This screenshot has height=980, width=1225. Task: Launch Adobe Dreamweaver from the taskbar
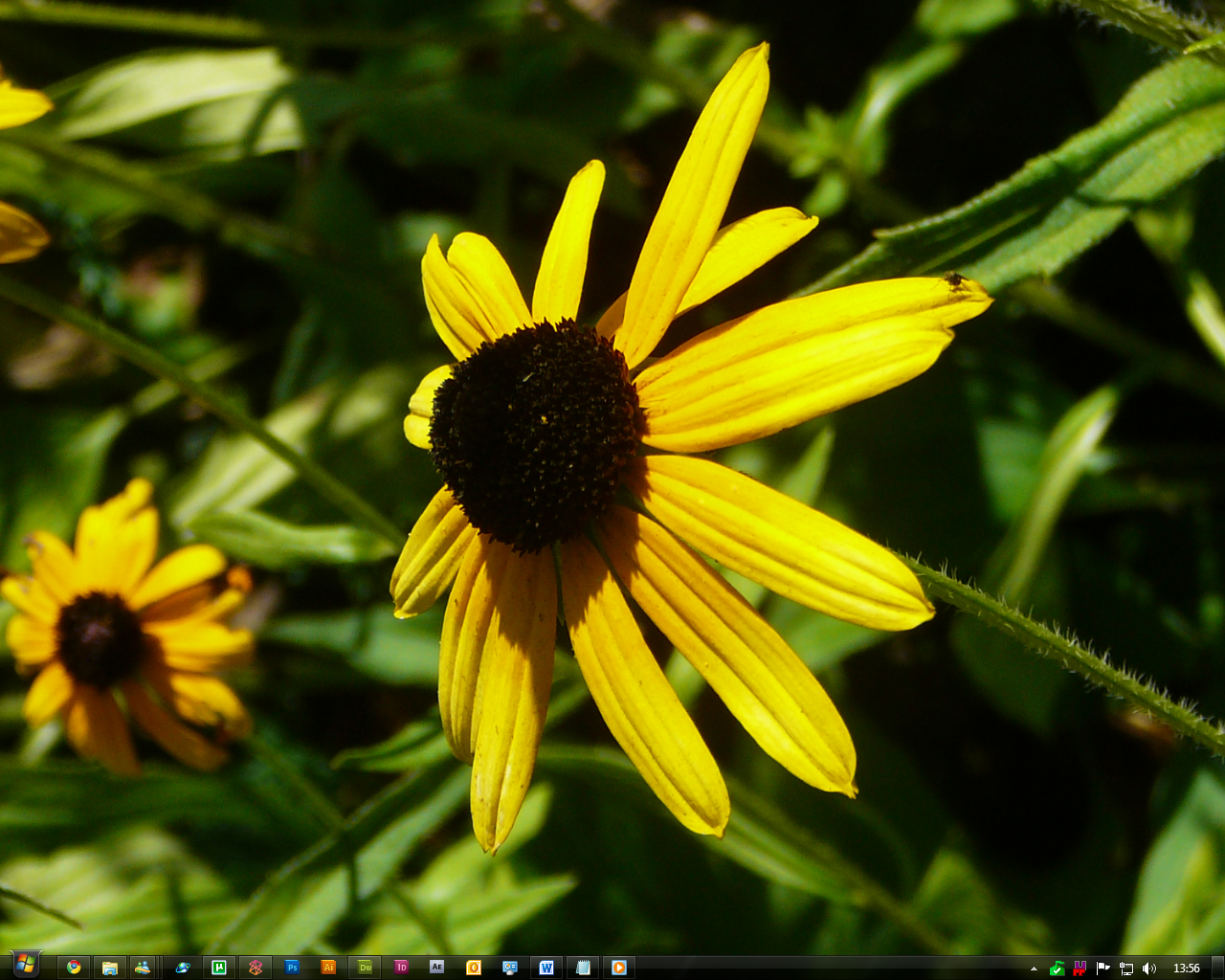[x=365, y=968]
